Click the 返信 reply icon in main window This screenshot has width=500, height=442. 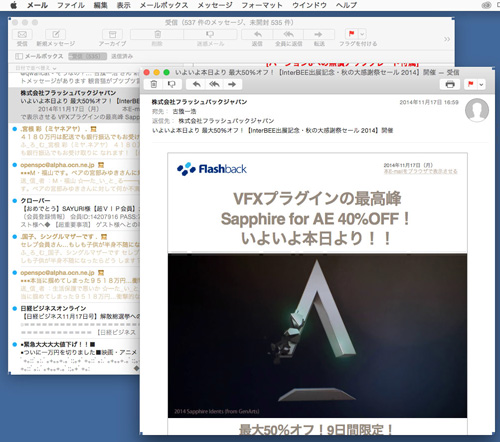click(x=257, y=34)
